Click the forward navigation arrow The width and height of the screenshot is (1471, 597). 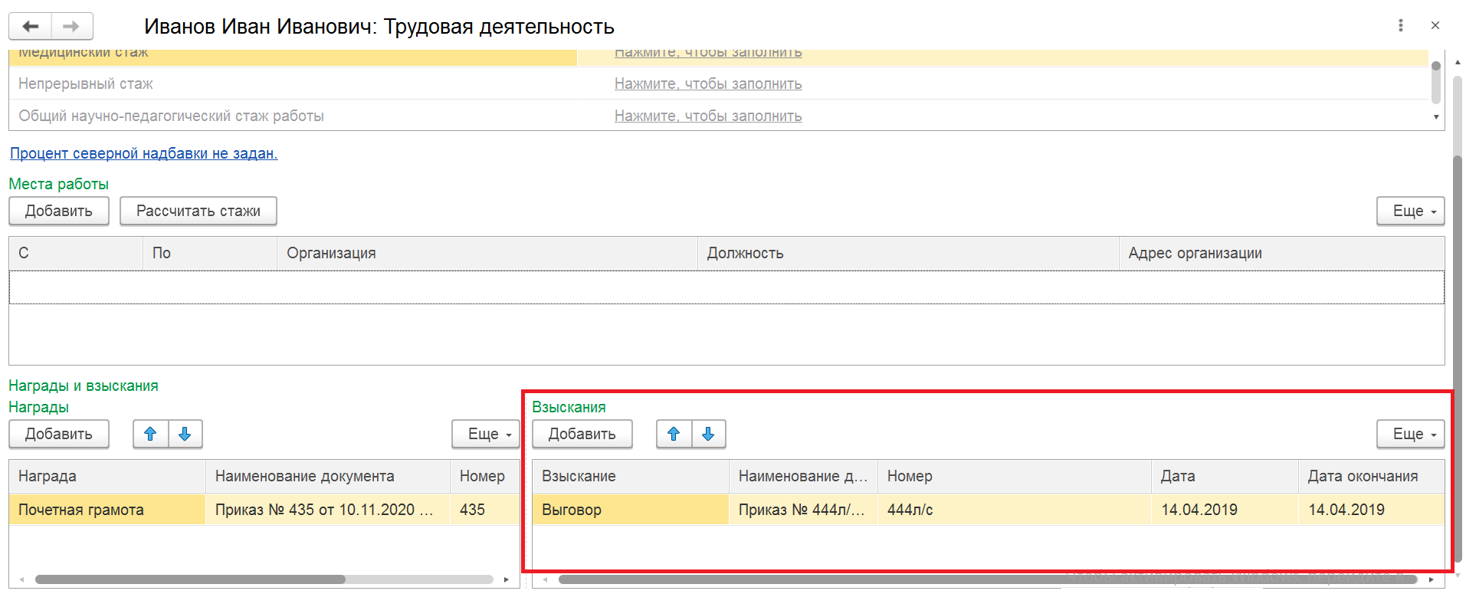(71, 27)
